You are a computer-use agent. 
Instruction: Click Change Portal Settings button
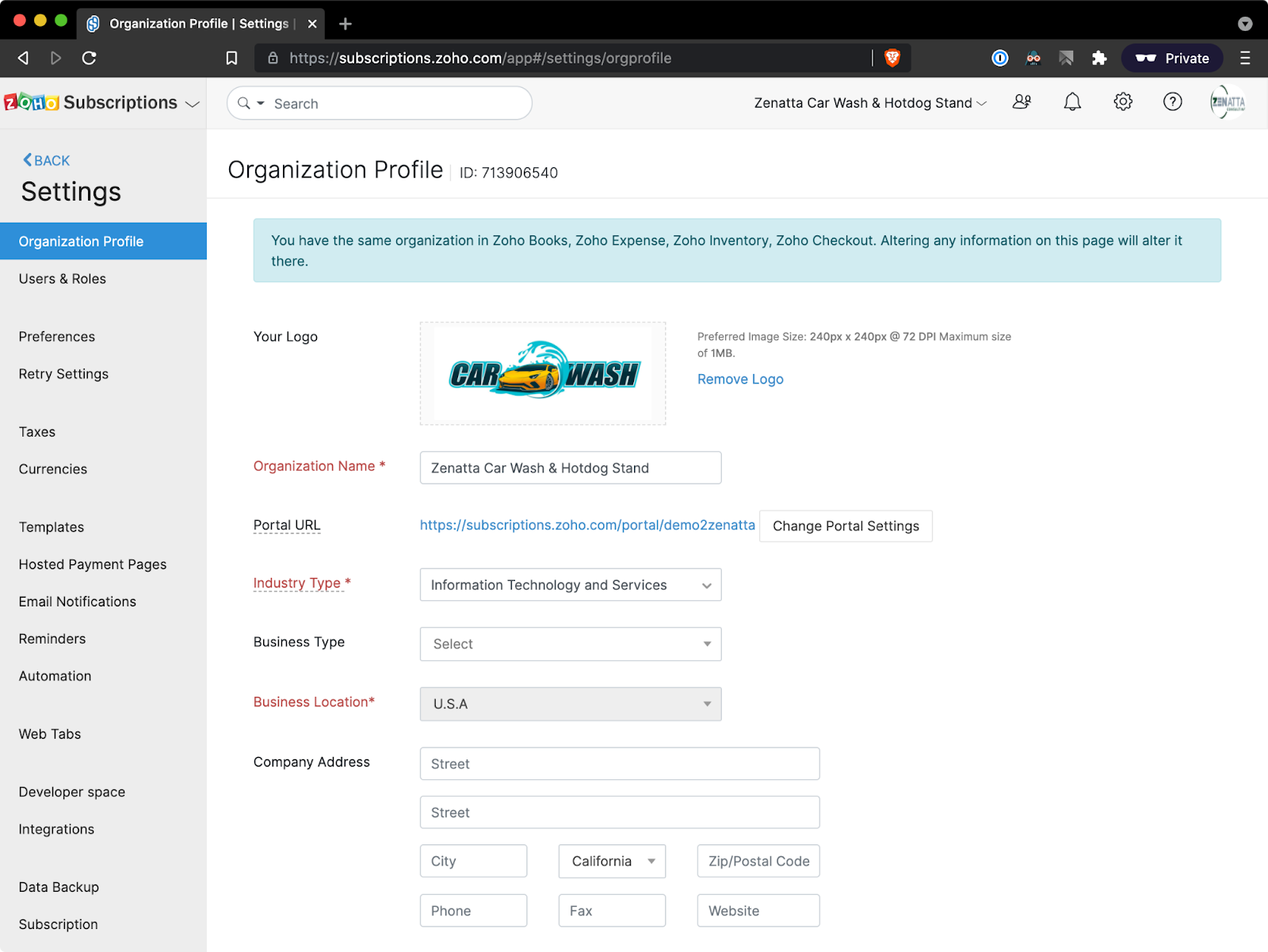click(x=846, y=526)
